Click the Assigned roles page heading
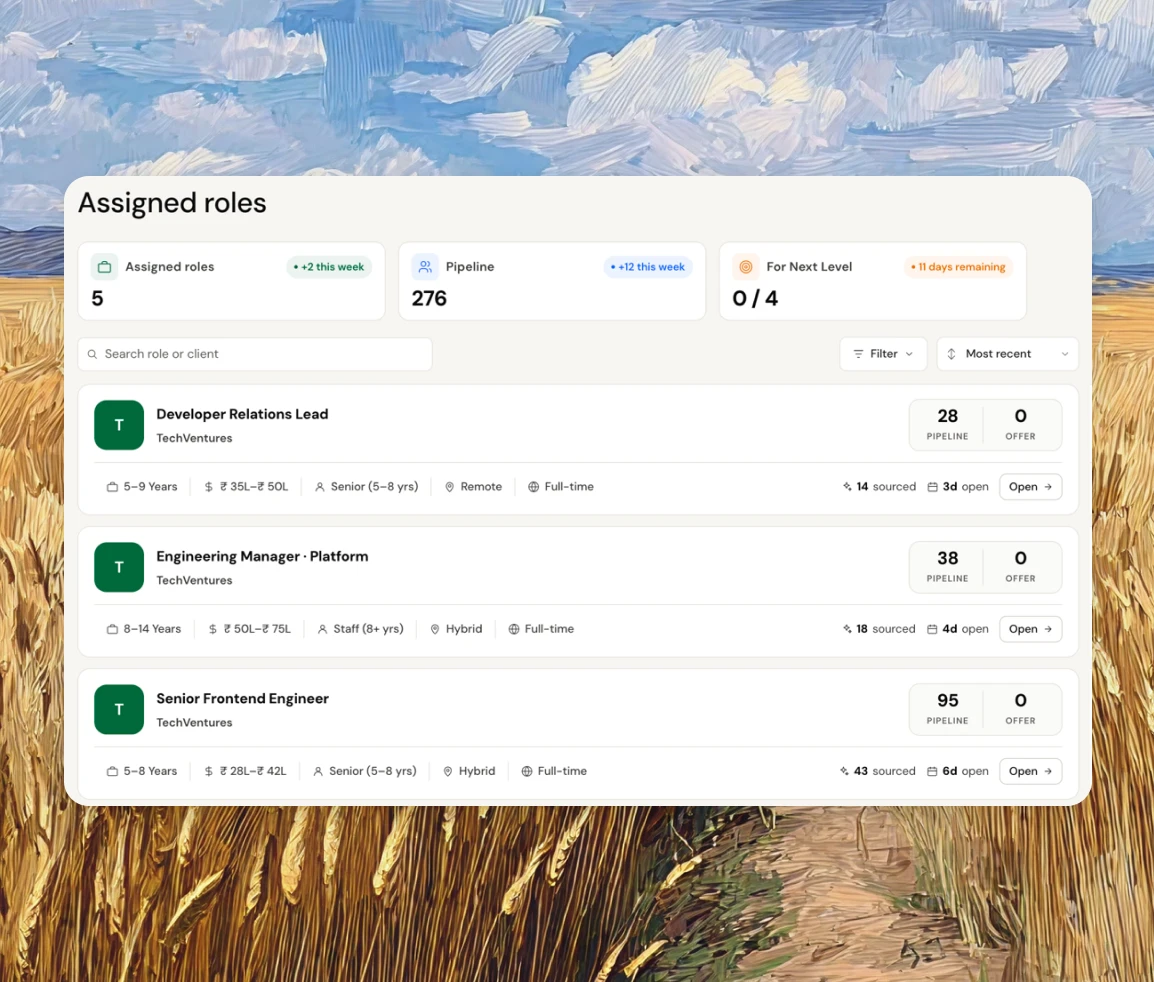This screenshot has height=982, width=1154. [x=172, y=203]
